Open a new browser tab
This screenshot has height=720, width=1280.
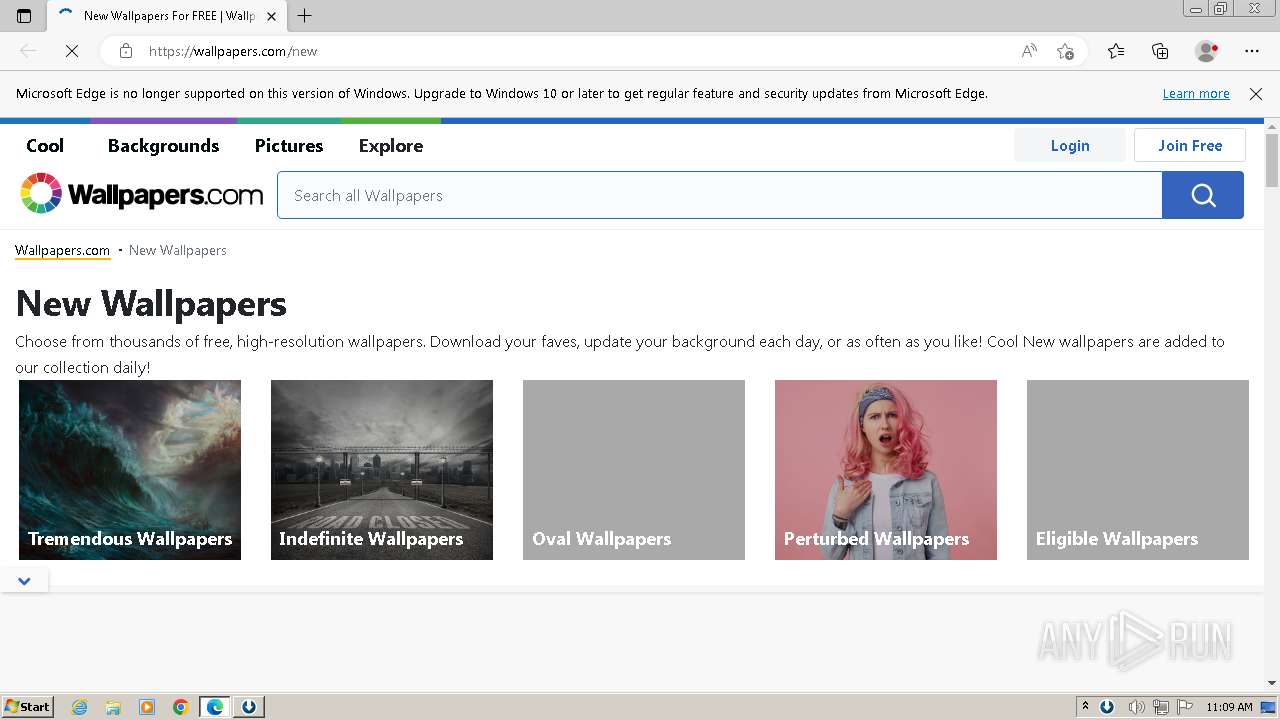pos(305,16)
